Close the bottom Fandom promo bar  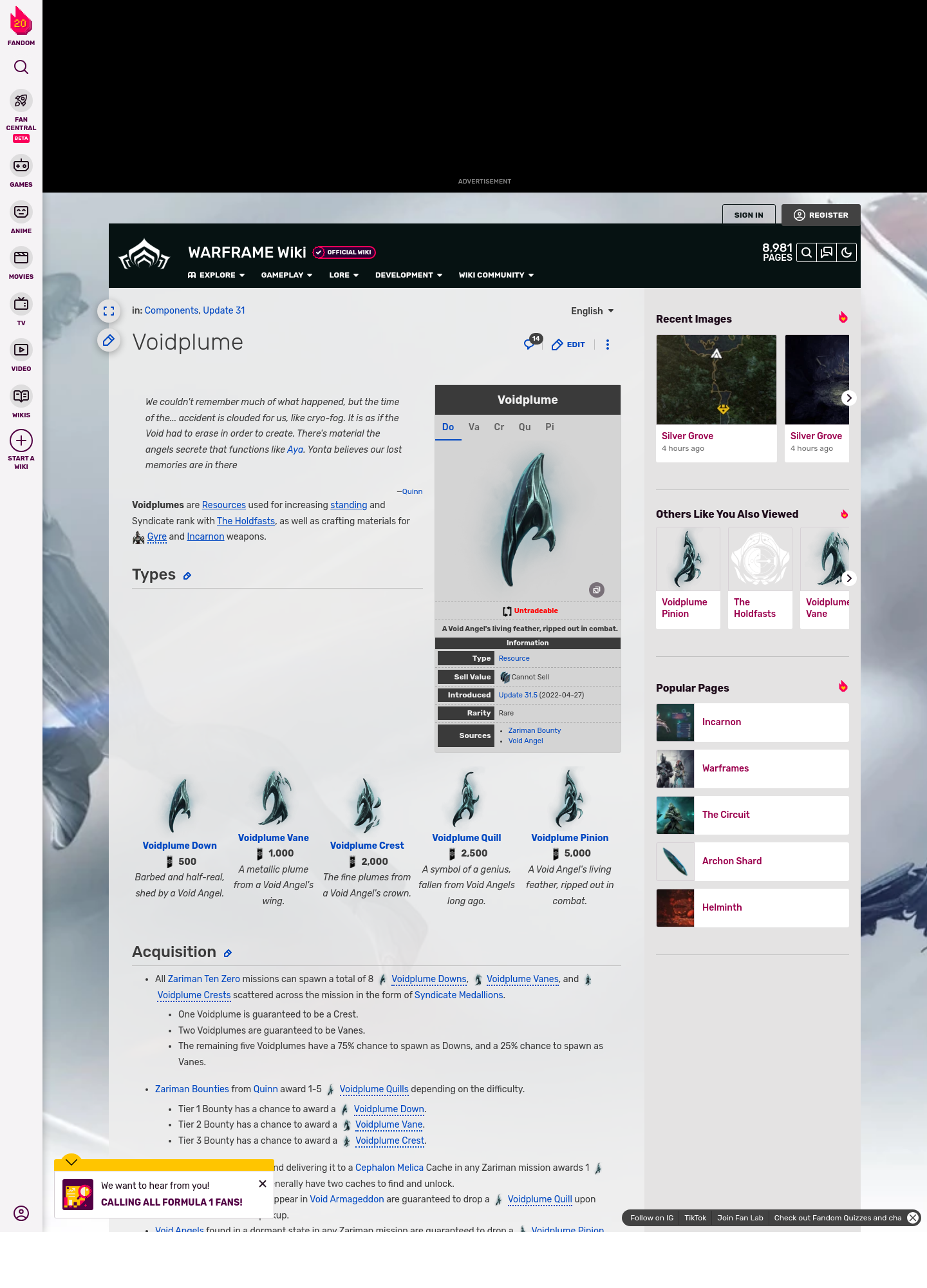[x=913, y=1218]
